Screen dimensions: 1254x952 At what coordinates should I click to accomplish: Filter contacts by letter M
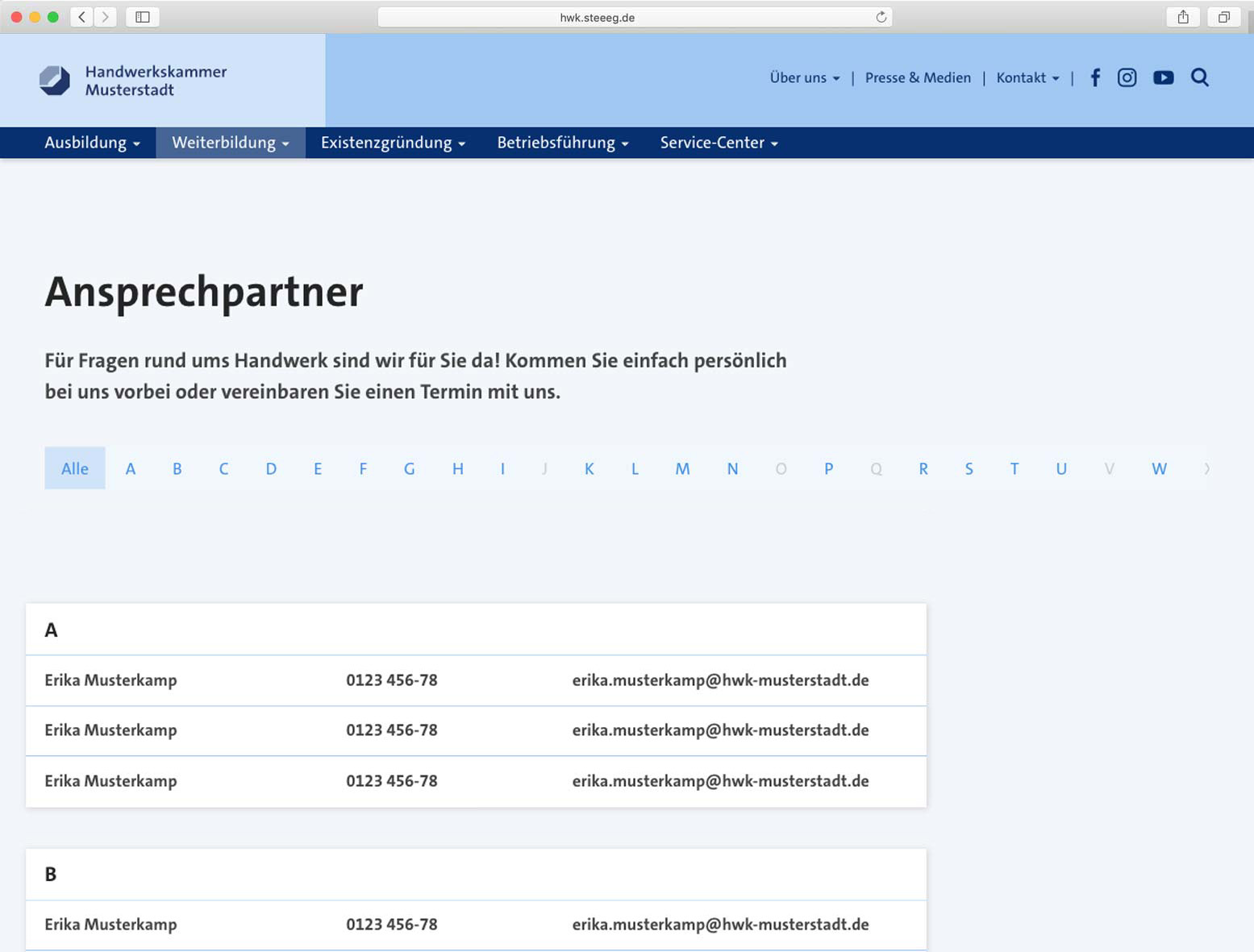point(682,468)
